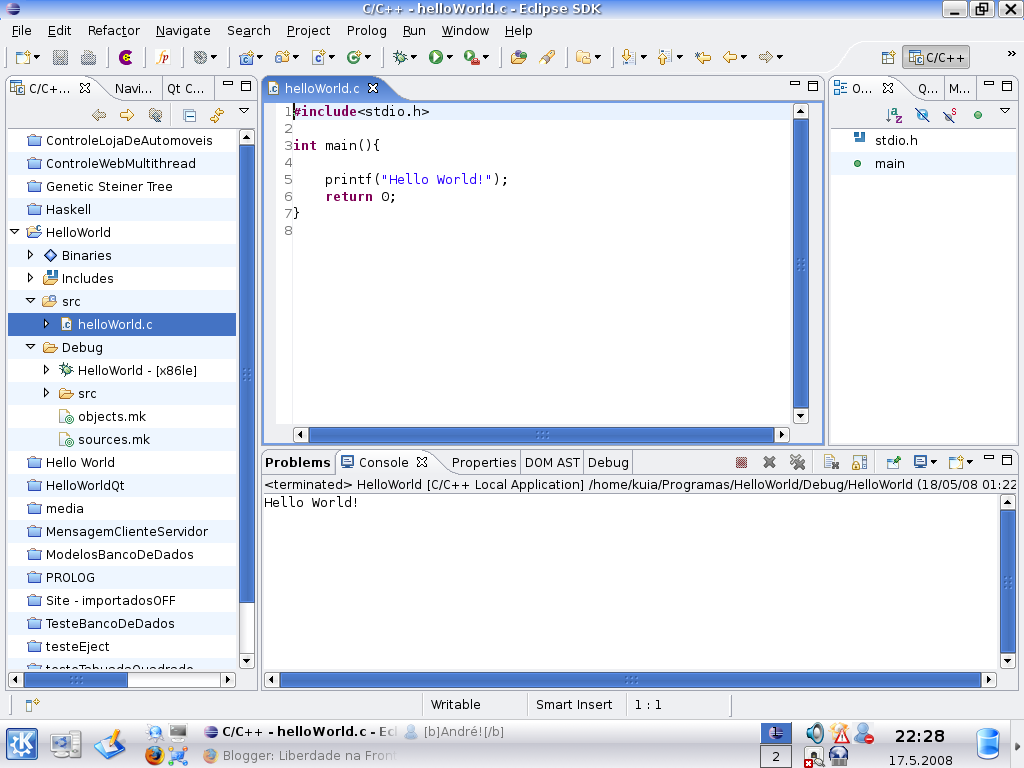Click the C/C++ perspective button
Viewport: 1024px width, 768px height.
936,57
